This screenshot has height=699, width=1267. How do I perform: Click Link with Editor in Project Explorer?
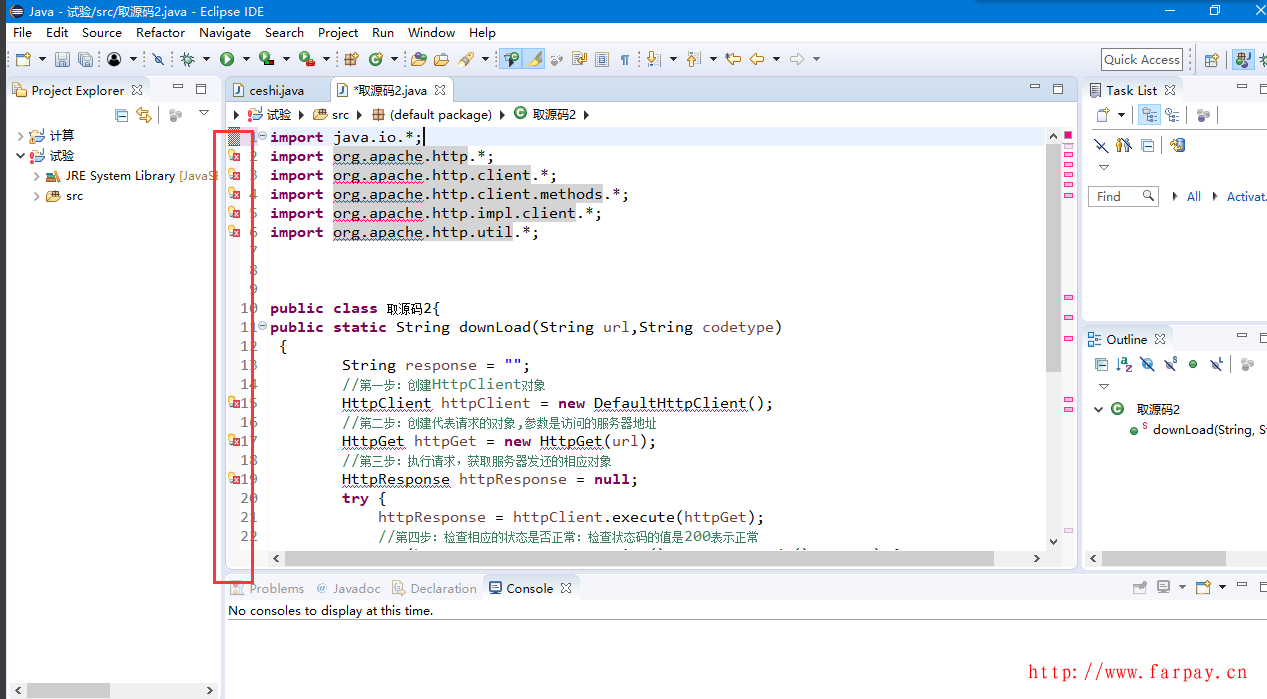pyautogui.click(x=144, y=115)
